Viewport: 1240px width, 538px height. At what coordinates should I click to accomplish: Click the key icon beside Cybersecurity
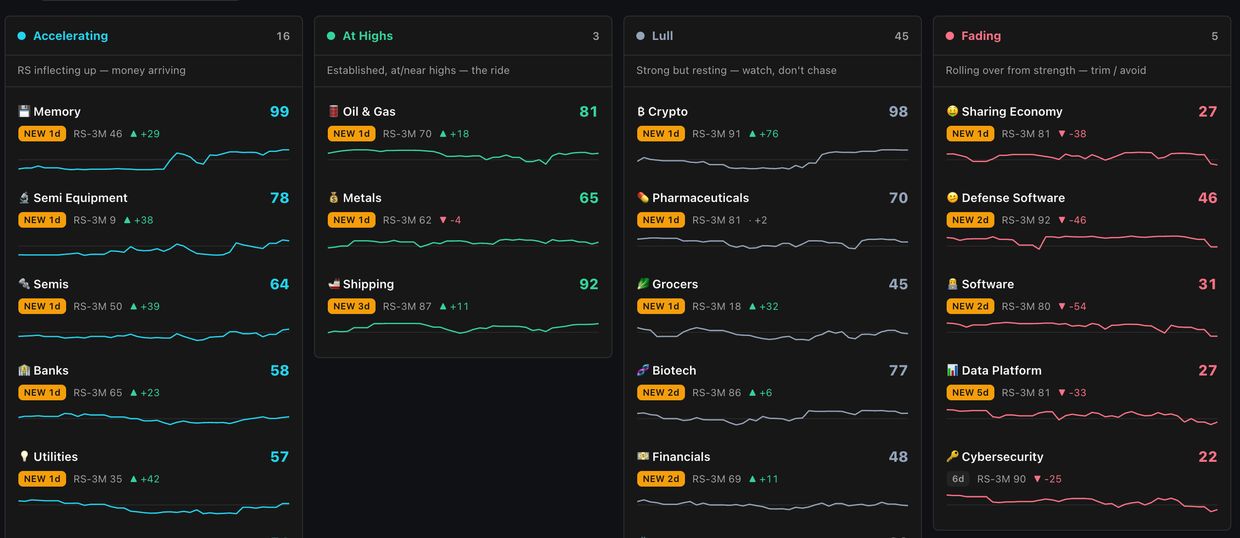[x=952, y=457]
